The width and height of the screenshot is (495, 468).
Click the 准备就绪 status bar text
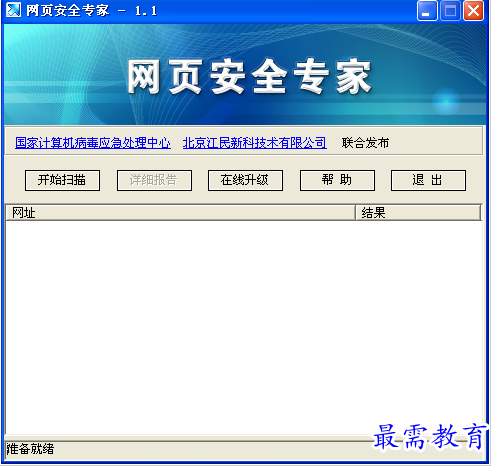point(30,449)
